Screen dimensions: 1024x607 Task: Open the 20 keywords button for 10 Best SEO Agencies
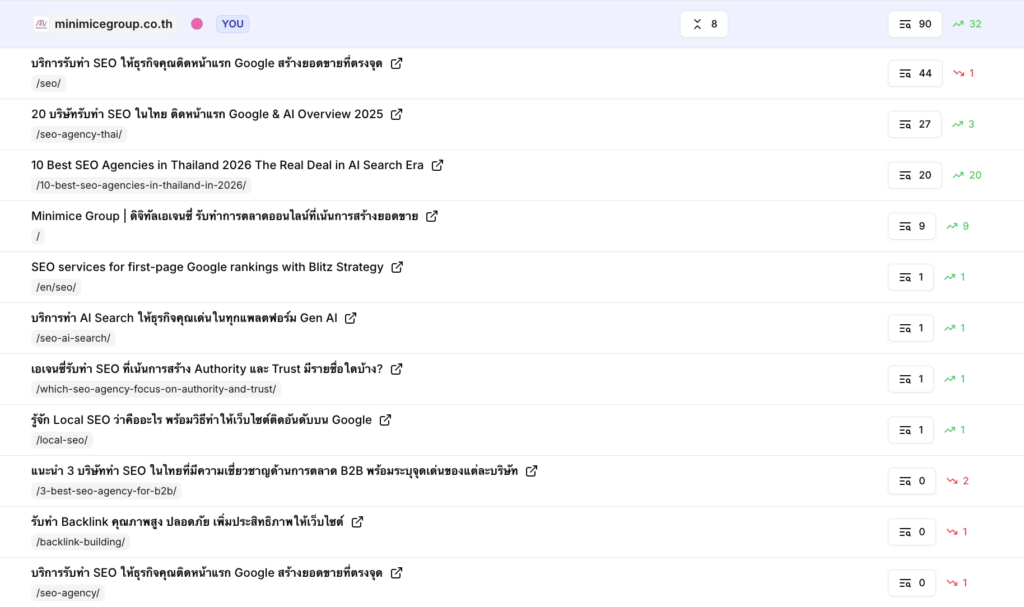(914, 175)
